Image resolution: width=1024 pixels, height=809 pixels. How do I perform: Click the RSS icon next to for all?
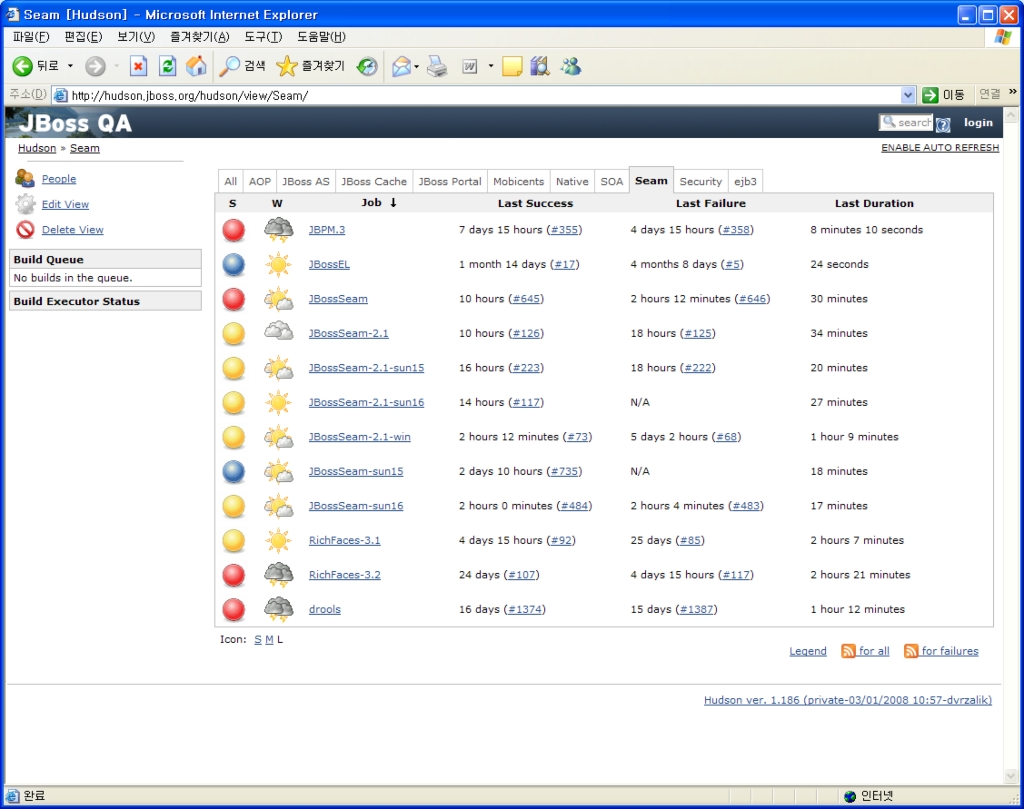point(848,651)
